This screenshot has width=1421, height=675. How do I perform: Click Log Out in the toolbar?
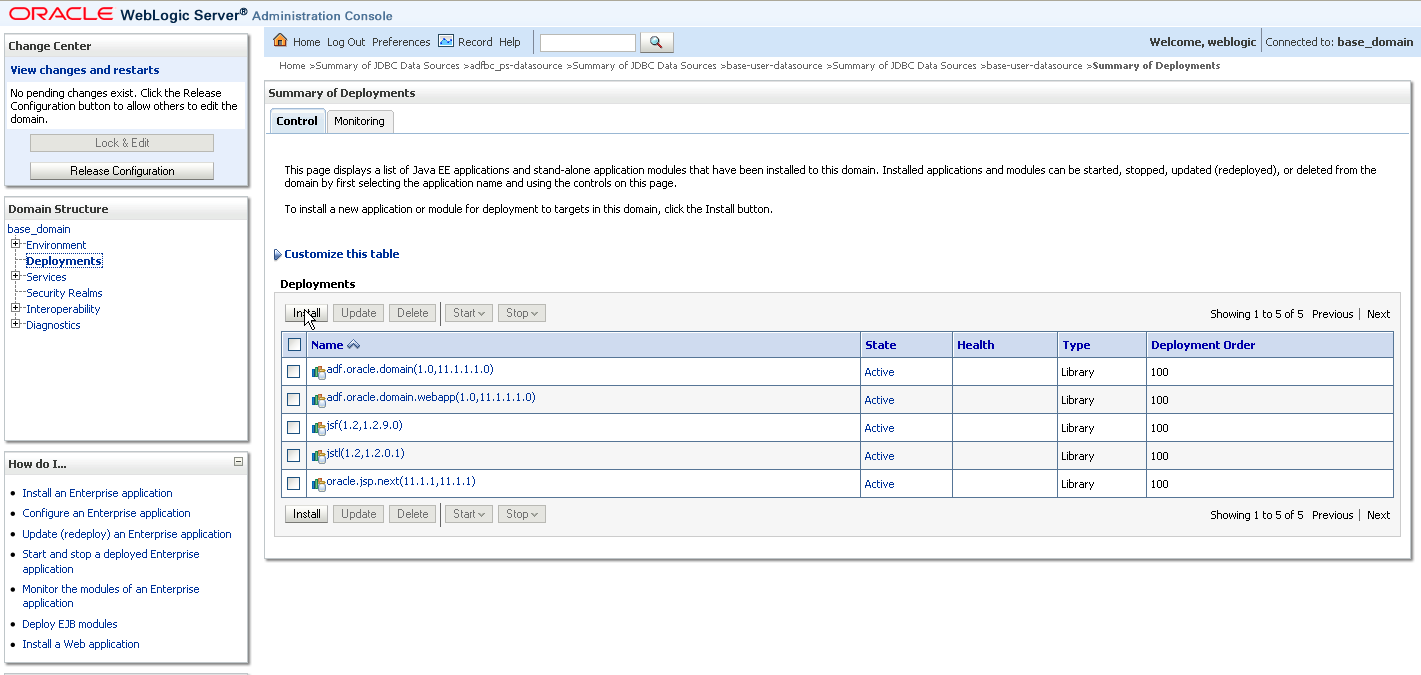(x=346, y=42)
